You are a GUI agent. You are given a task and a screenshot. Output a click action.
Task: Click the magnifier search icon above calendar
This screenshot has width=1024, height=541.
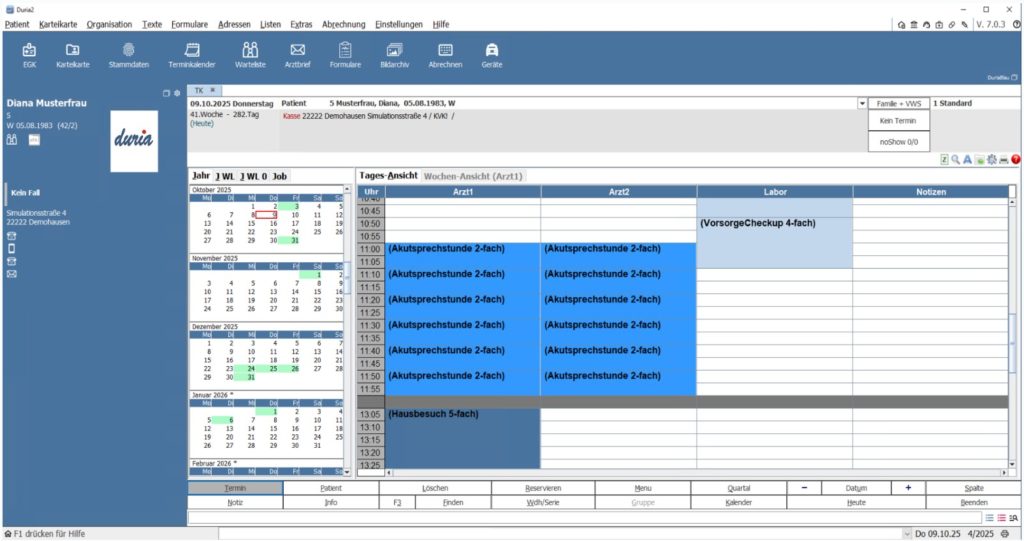click(955, 159)
